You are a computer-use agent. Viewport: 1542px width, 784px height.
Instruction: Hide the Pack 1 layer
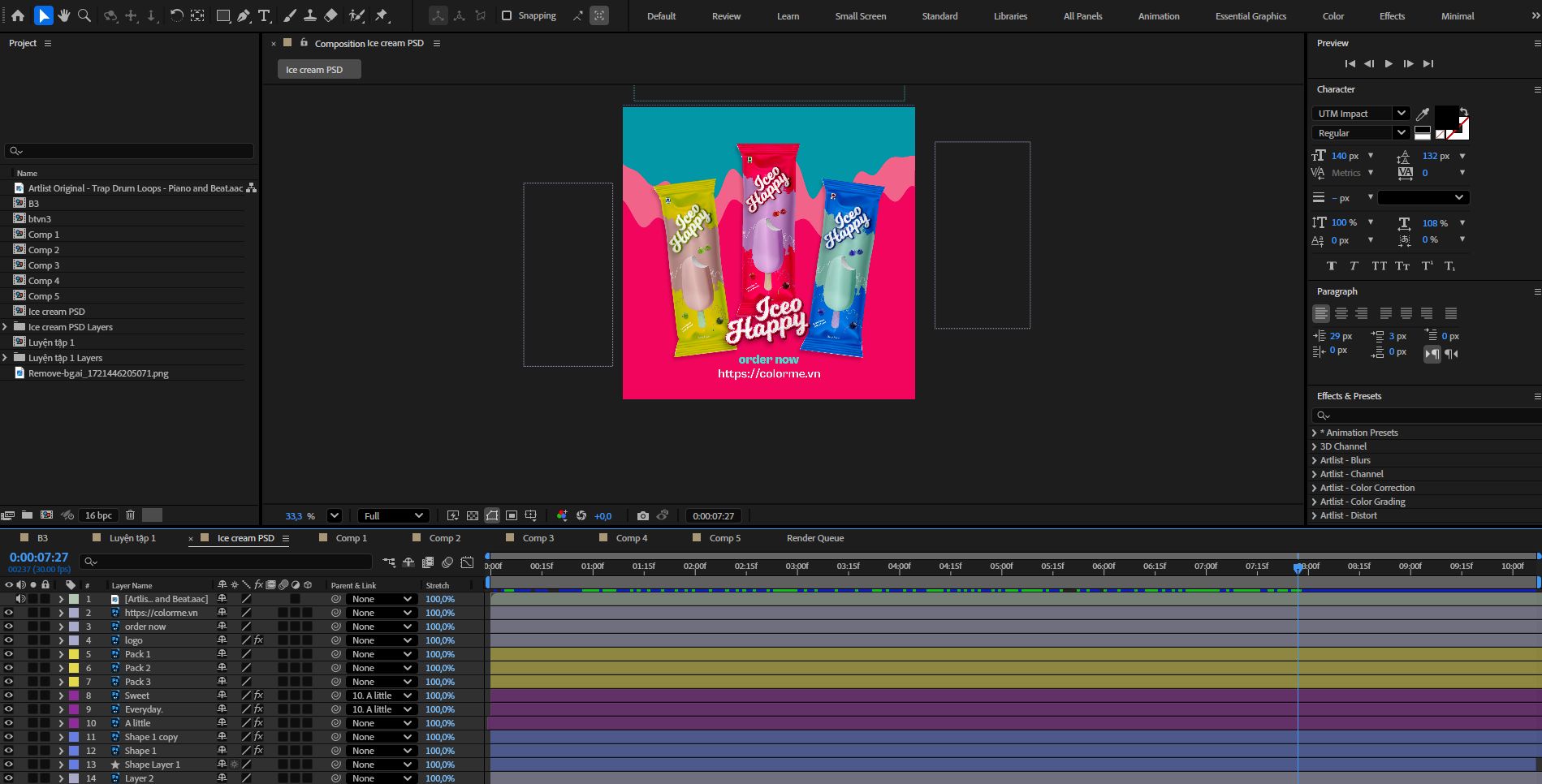(9, 654)
